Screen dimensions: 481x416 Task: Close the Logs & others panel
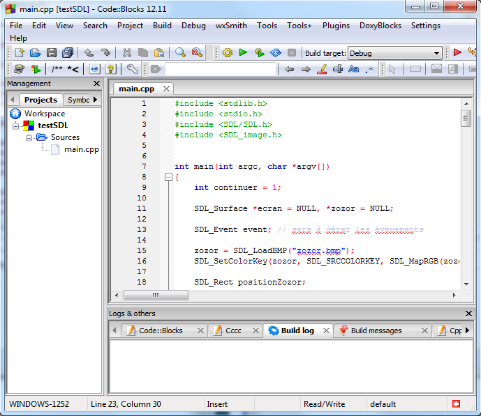[469, 313]
